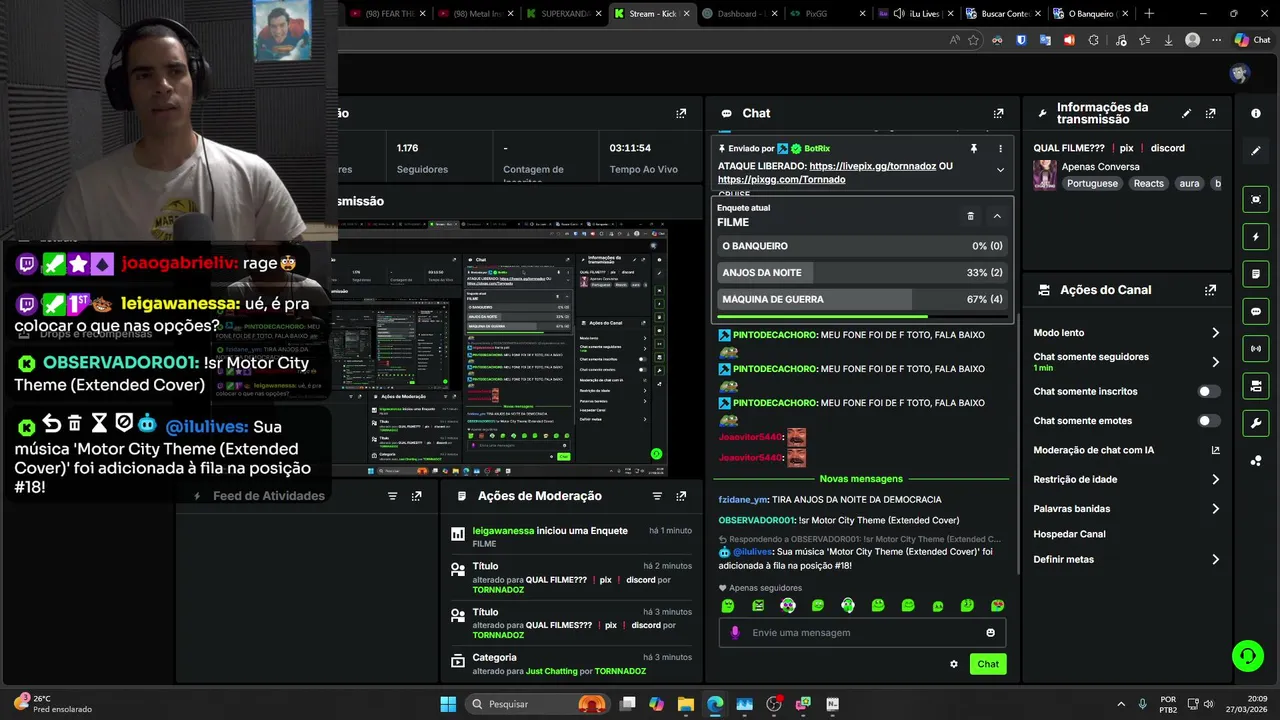Click the pencil edit icon in sidebar

1256,151
